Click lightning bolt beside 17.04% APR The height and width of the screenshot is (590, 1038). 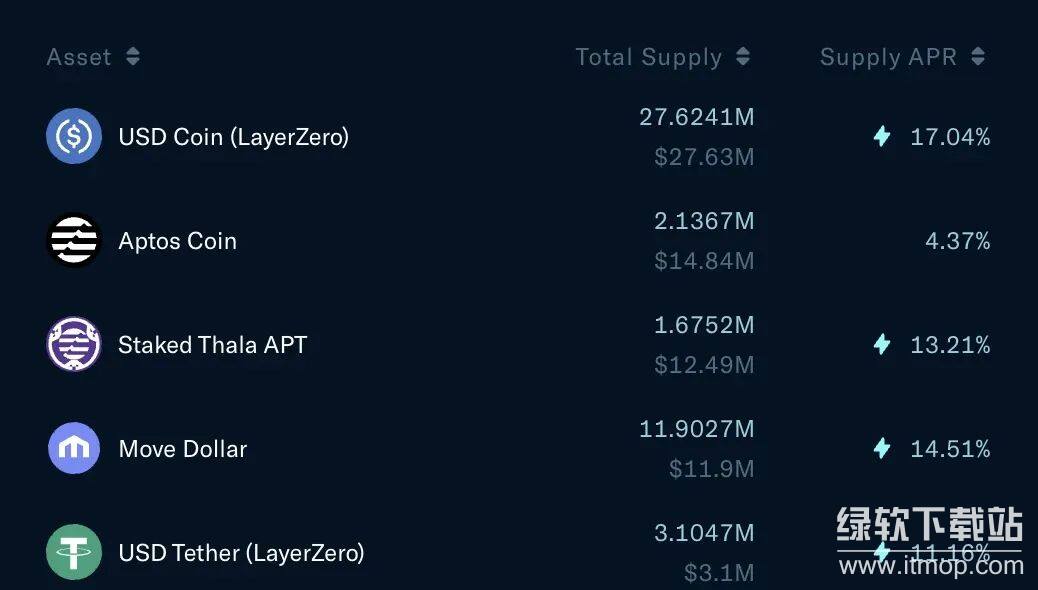pyautogui.click(x=882, y=137)
